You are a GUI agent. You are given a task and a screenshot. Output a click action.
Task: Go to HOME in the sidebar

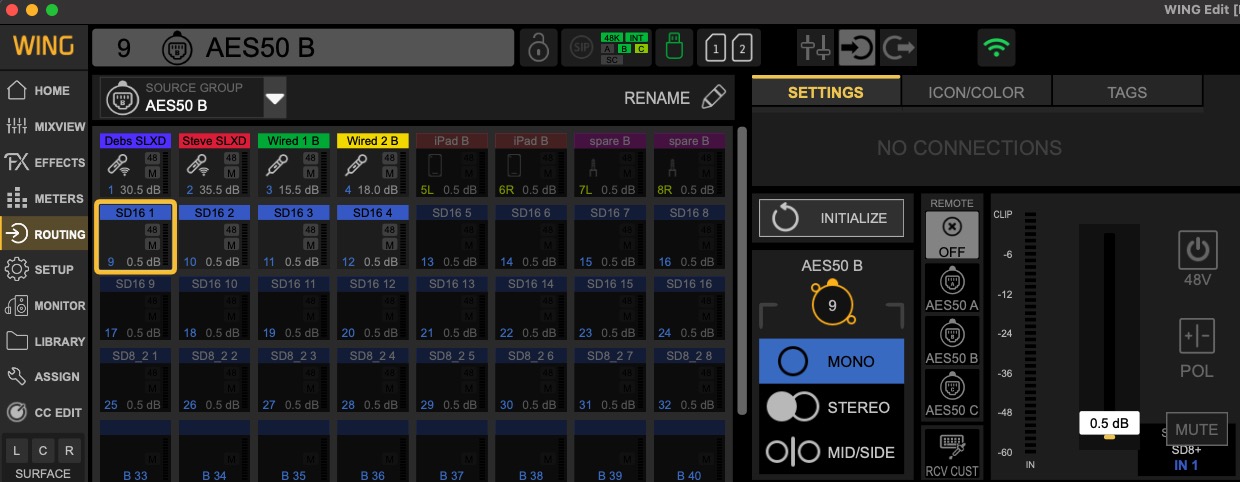44,91
